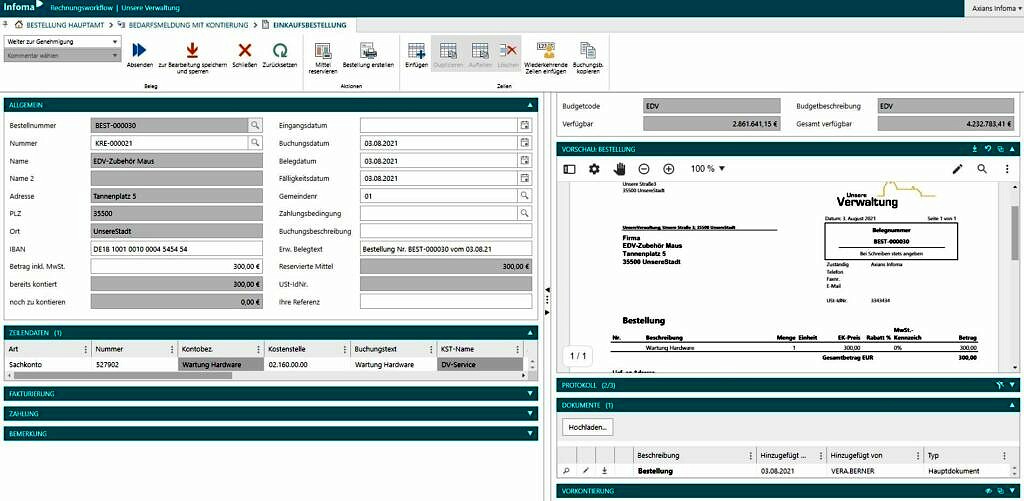Open calendar for Eingangsdatum
Viewport: 1024px width, 501px height.
pos(524,125)
